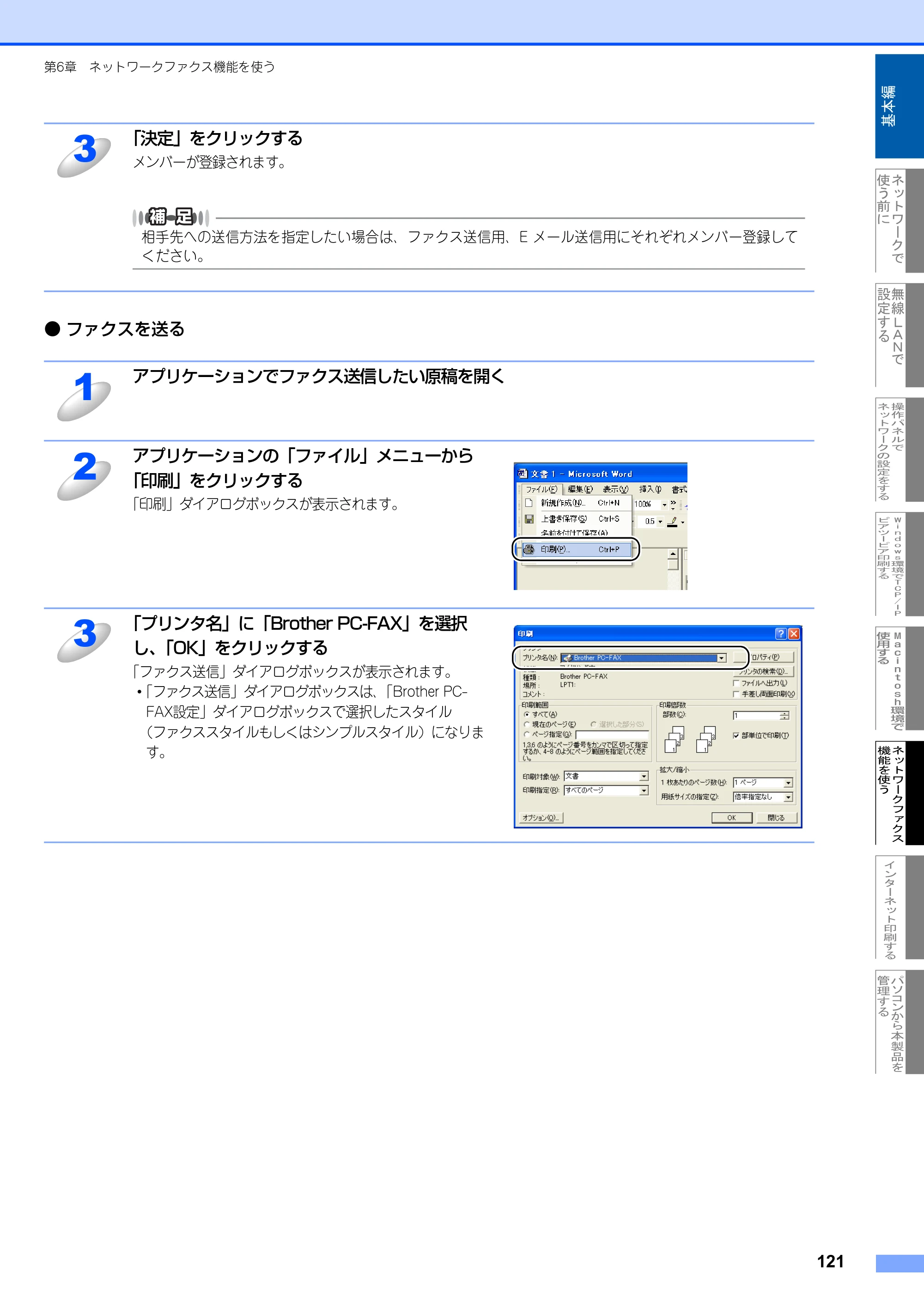Choose 新規作成 from the File menu

(577, 503)
